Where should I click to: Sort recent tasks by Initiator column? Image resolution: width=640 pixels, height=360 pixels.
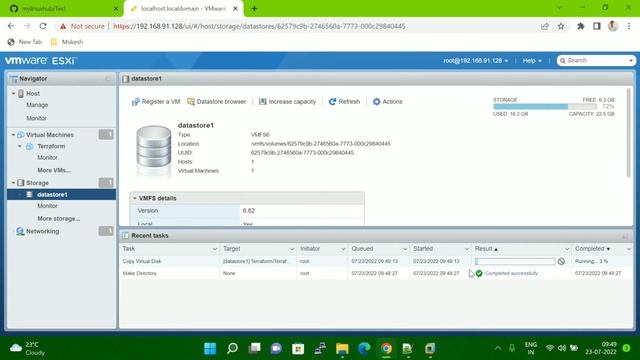tap(310, 249)
